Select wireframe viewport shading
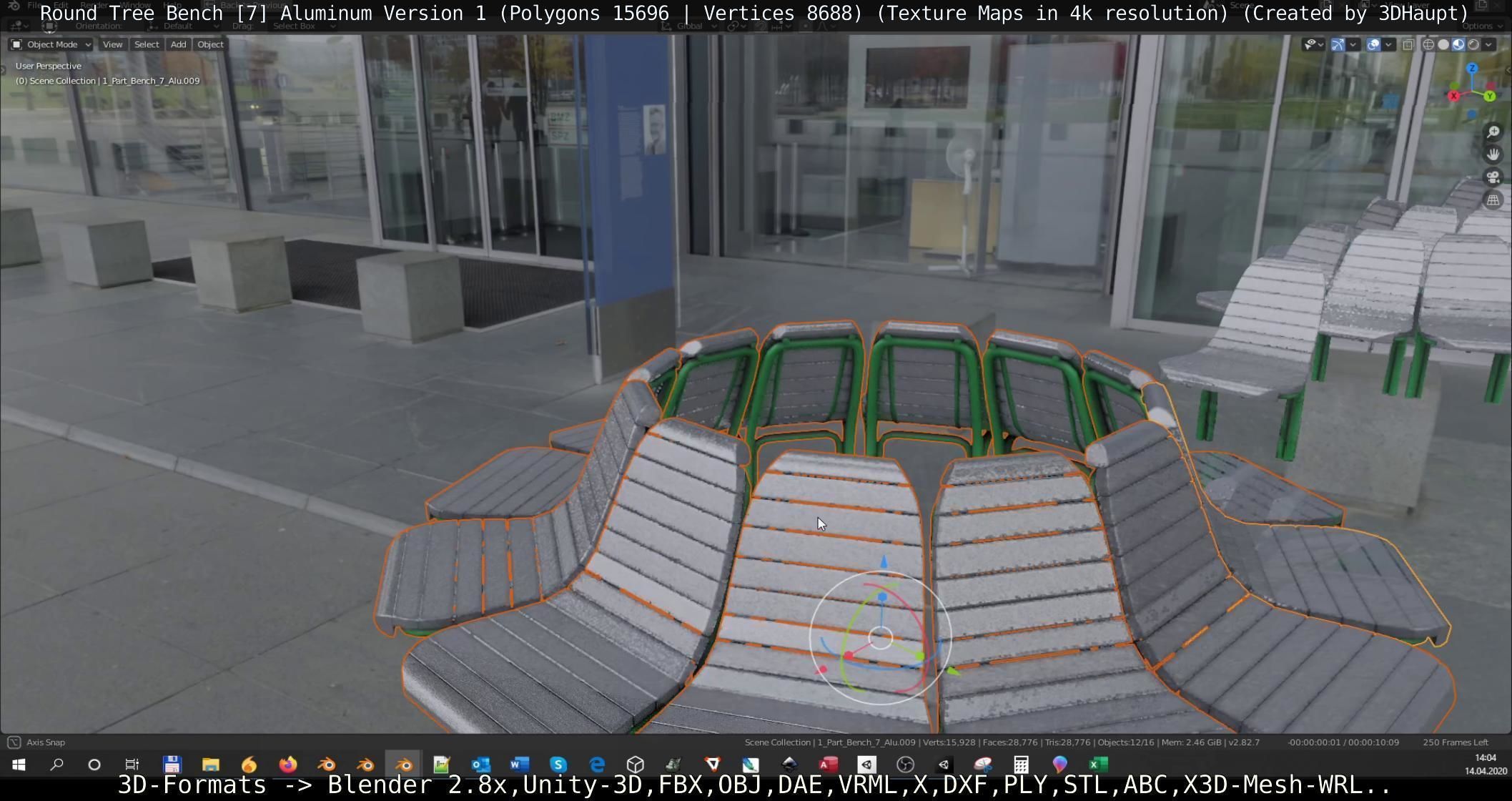The width and height of the screenshot is (1512, 801). coord(1428,44)
